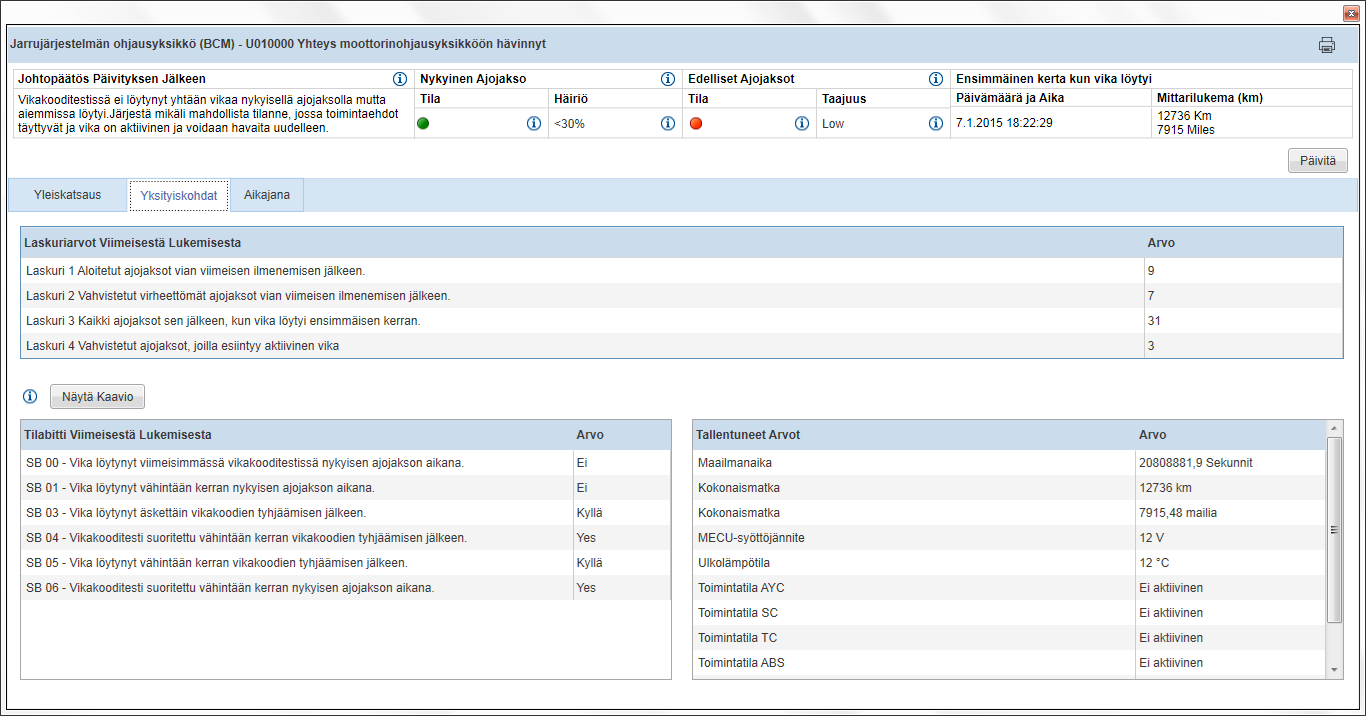The height and width of the screenshot is (716, 1366).
Task: Click info icon left of Näytä Kaavio
Action: click(x=30, y=397)
